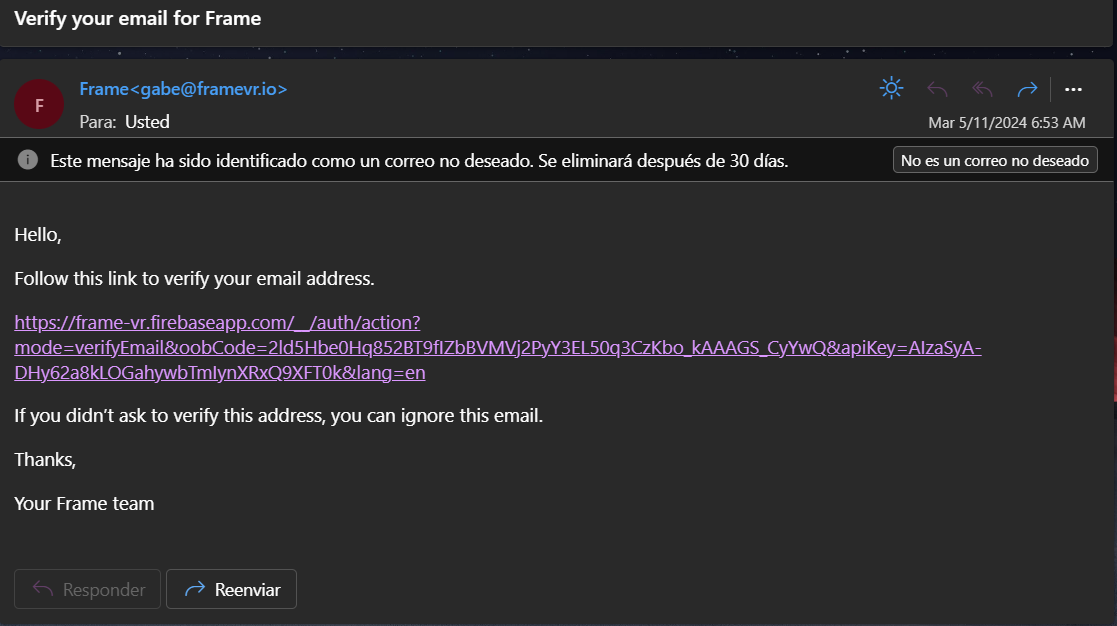The width and height of the screenshot is (1117, 626).
Task: Click the subject "Verify your email for Frame"
Action: tap(137, 18)
